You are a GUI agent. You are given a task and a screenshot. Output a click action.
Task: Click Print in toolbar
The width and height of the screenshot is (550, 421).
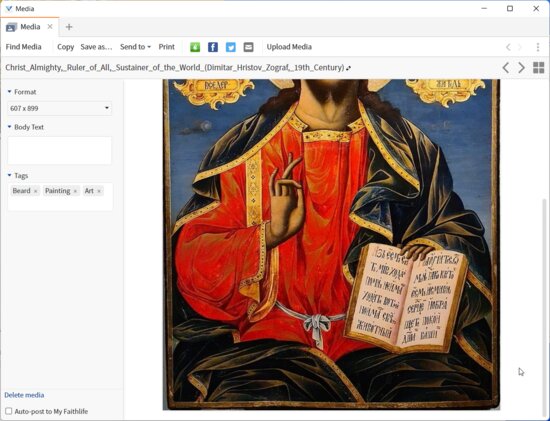click(167, 47)
